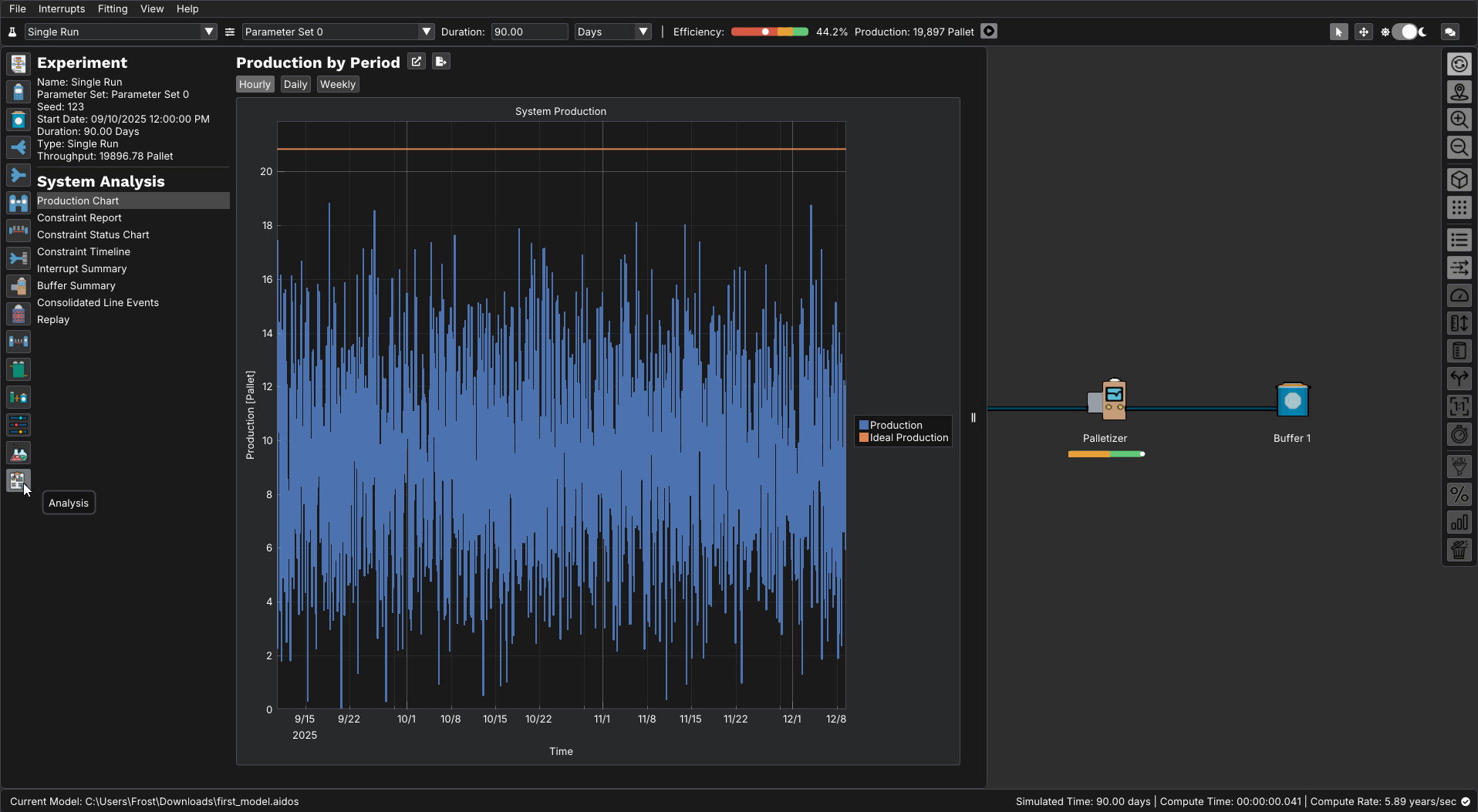Click the 3D cube view icon
The image size is (1478, 812).
1459,180
